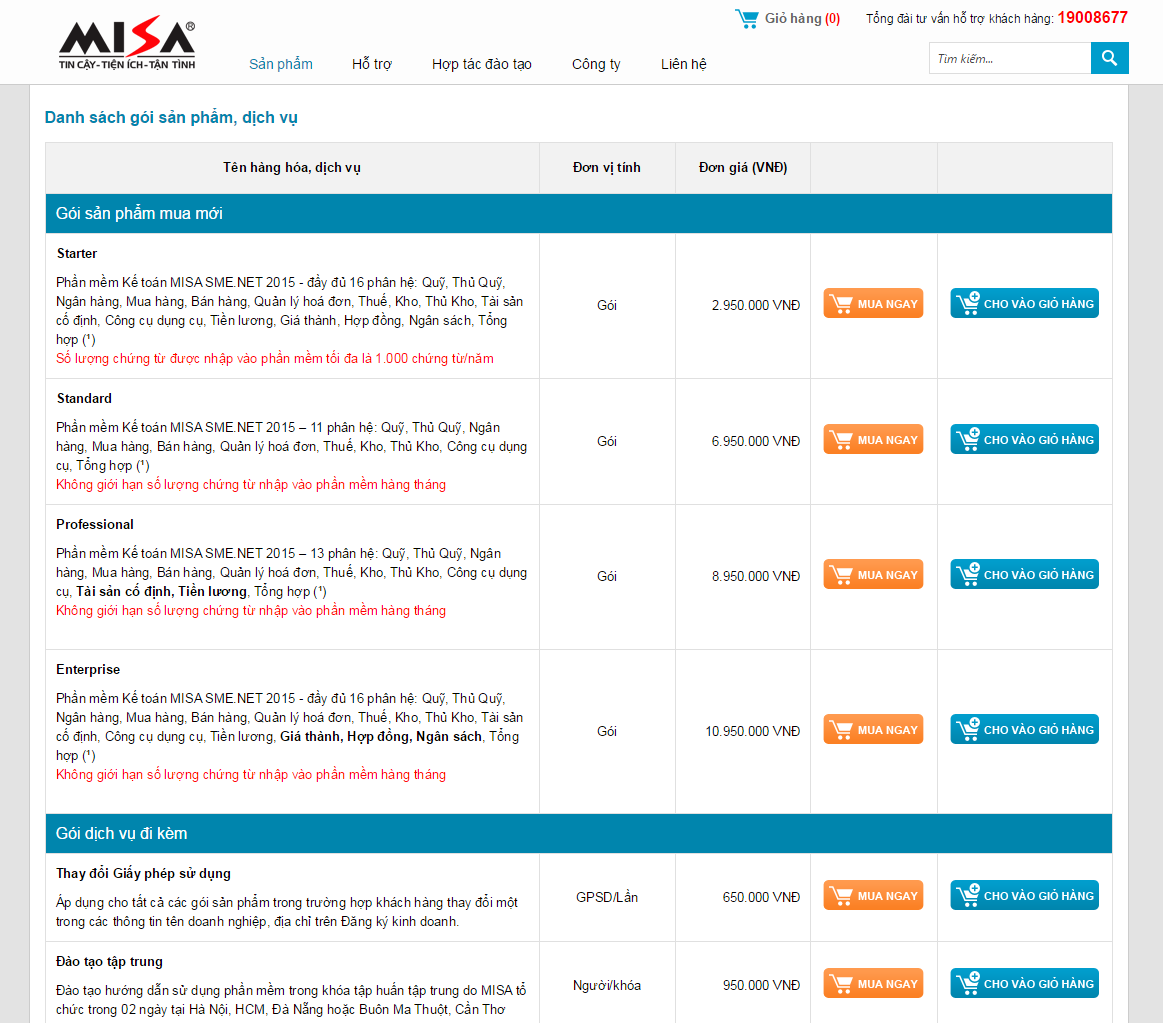Open the Công ty menu
The width and height of the screenshot is (1163, 1023).
pos(596,64)
